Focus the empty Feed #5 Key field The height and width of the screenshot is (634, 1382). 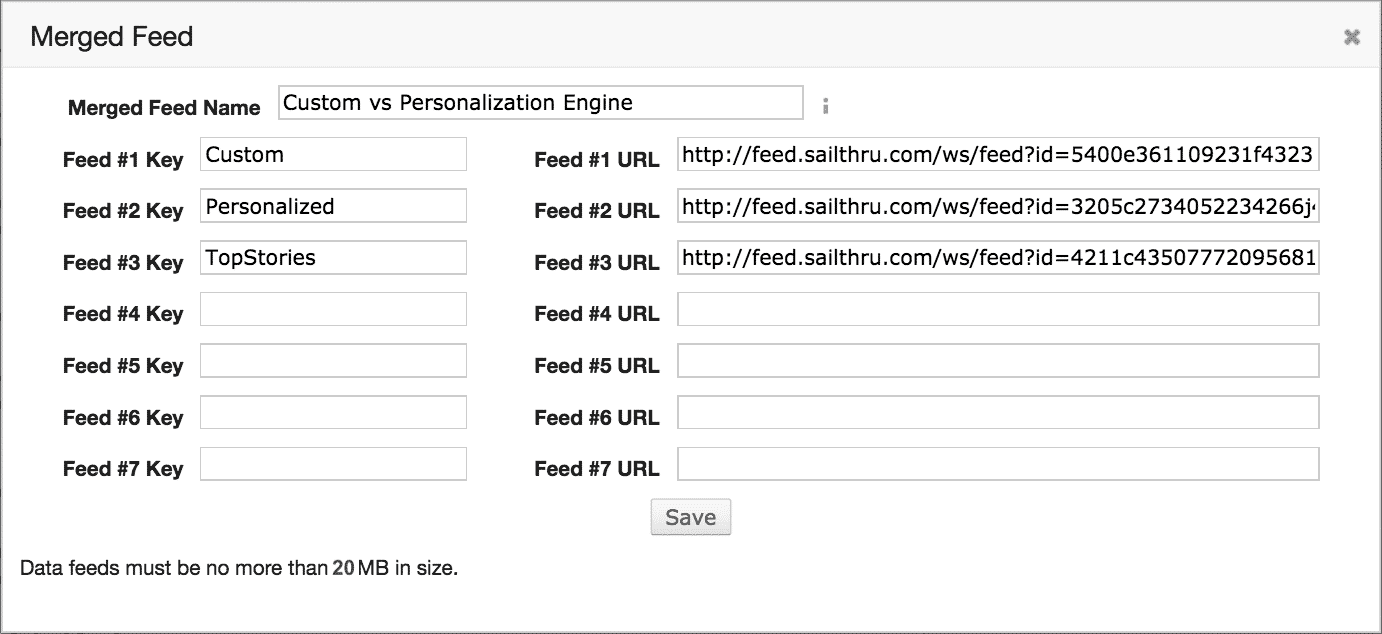click(333, 361)
